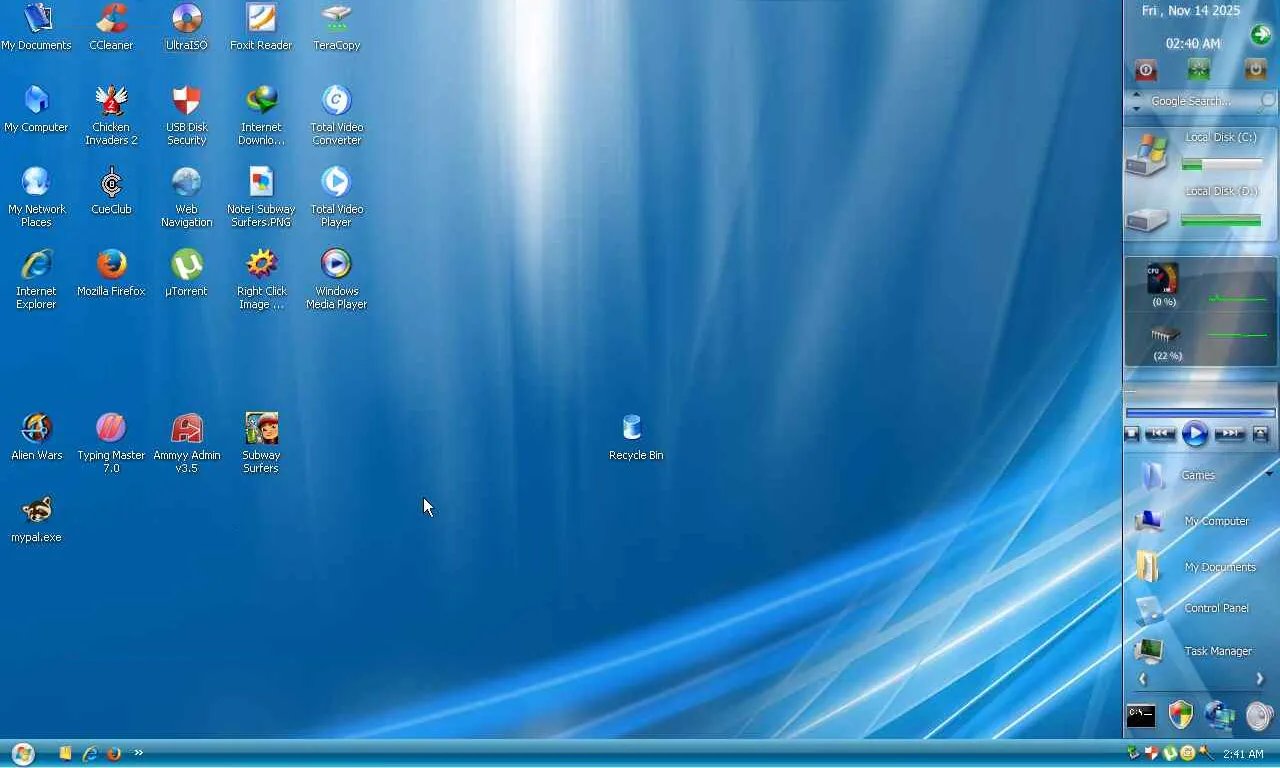Select the Alien Wars game icon
1280x768 pixels.
36,437
